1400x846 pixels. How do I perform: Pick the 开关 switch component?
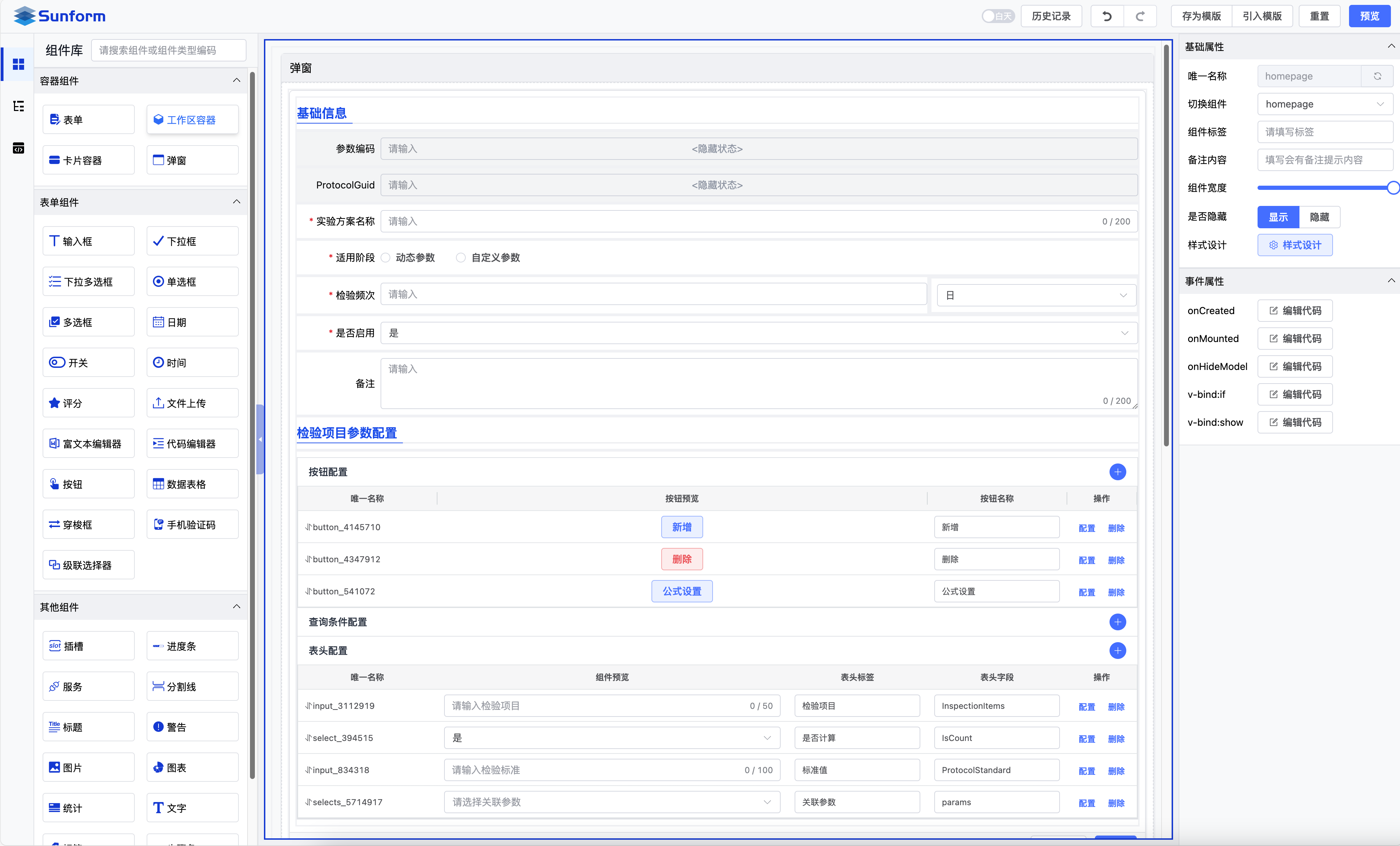88,363
